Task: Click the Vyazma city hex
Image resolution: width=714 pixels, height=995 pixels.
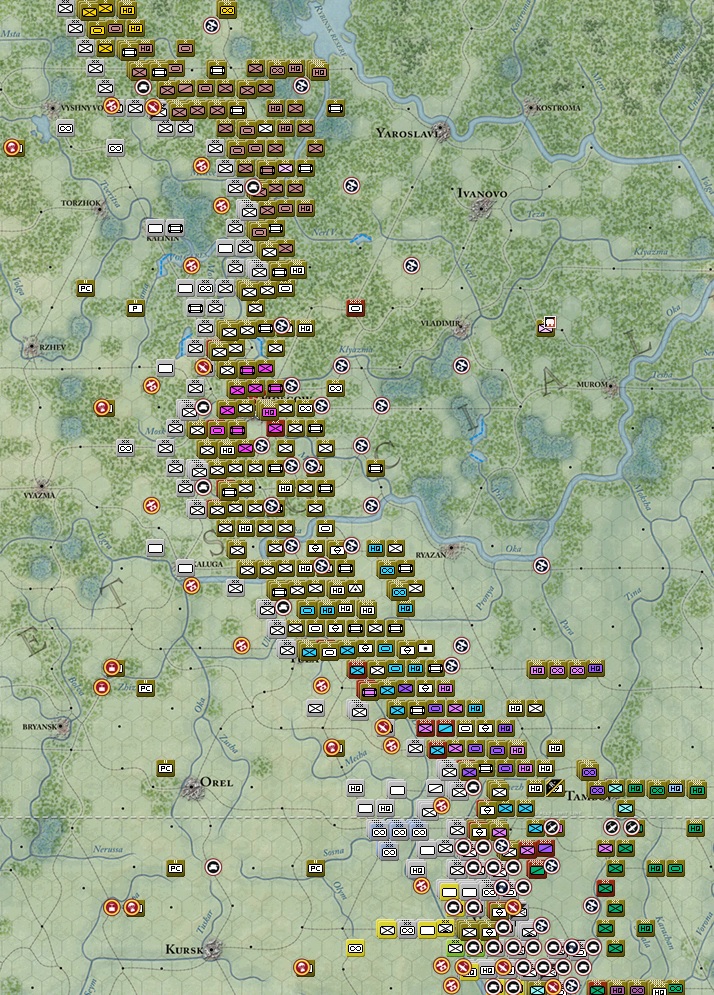Action: tap(42, 486)
